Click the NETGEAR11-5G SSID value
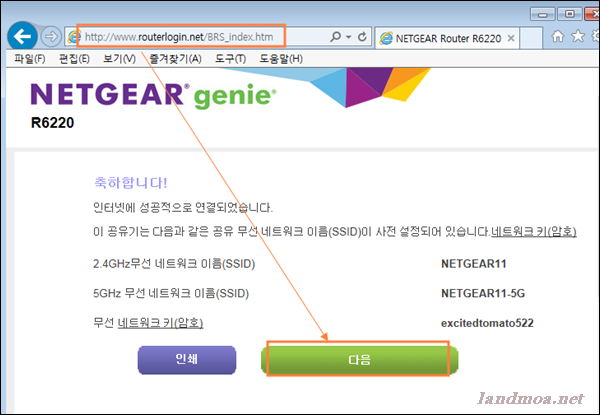The height and width of the screenshot is (415, 600). click(x=483, y=293)
